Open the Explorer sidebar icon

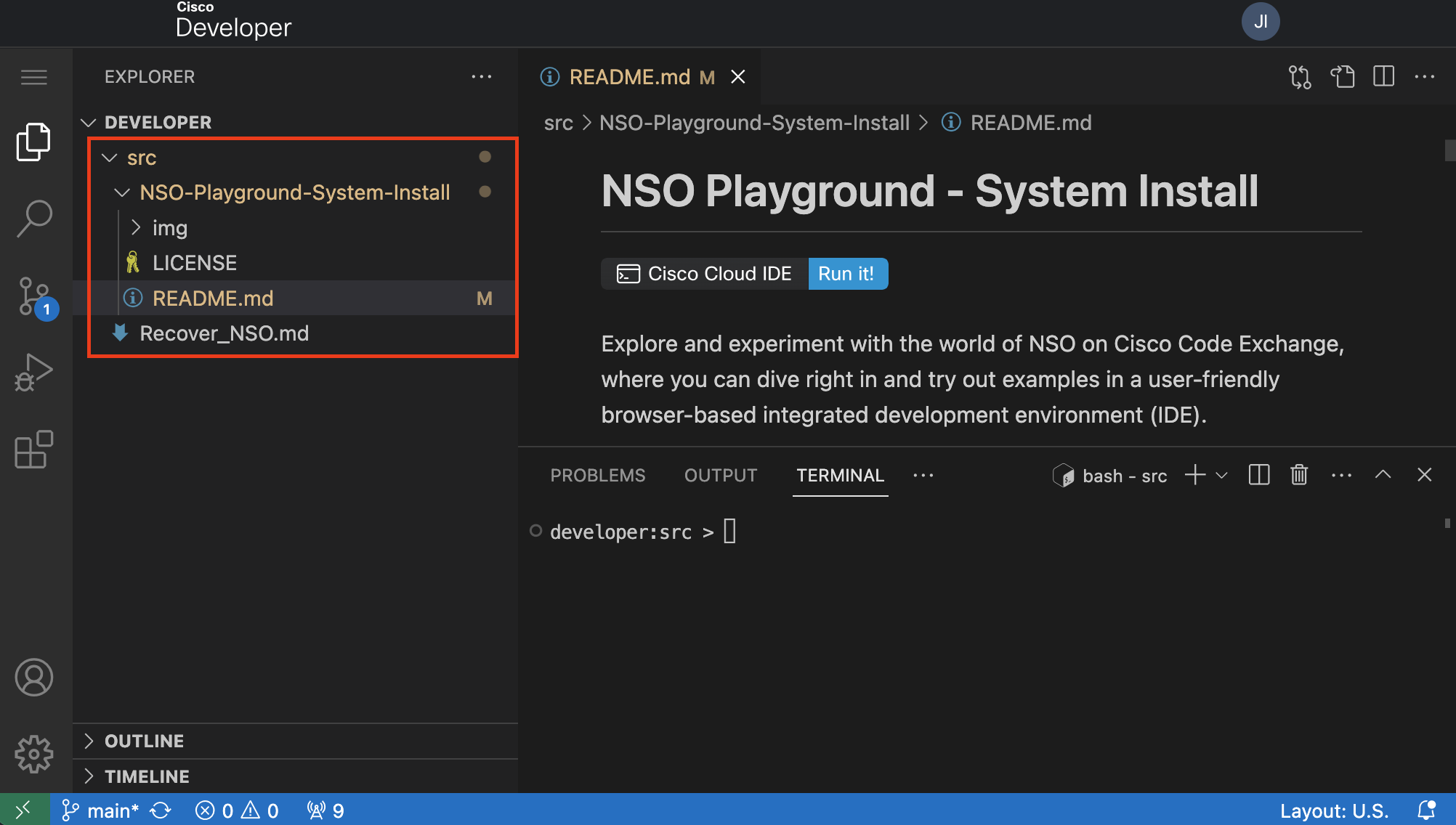[33, 142]
